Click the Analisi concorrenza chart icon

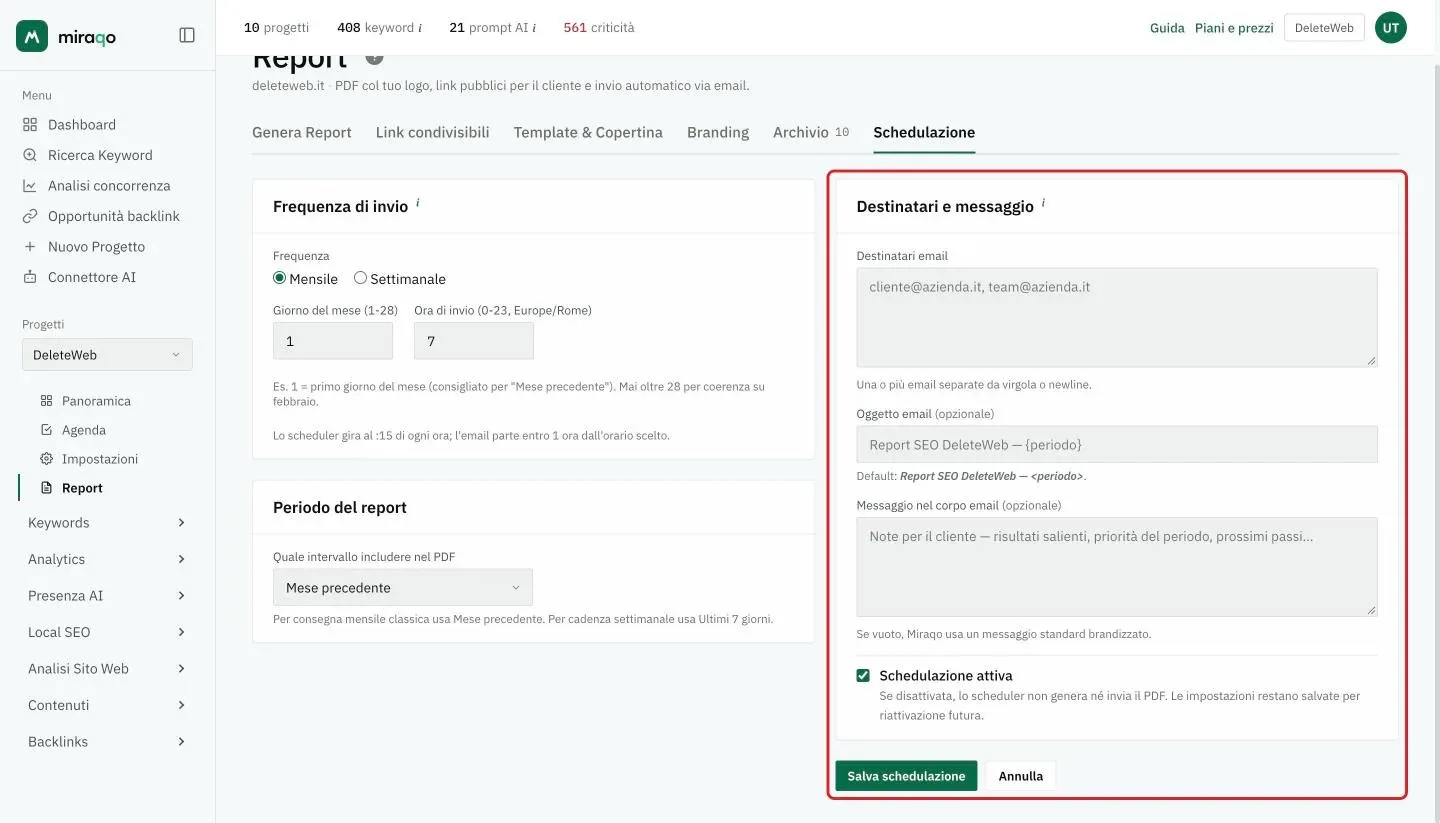[30, 186]
